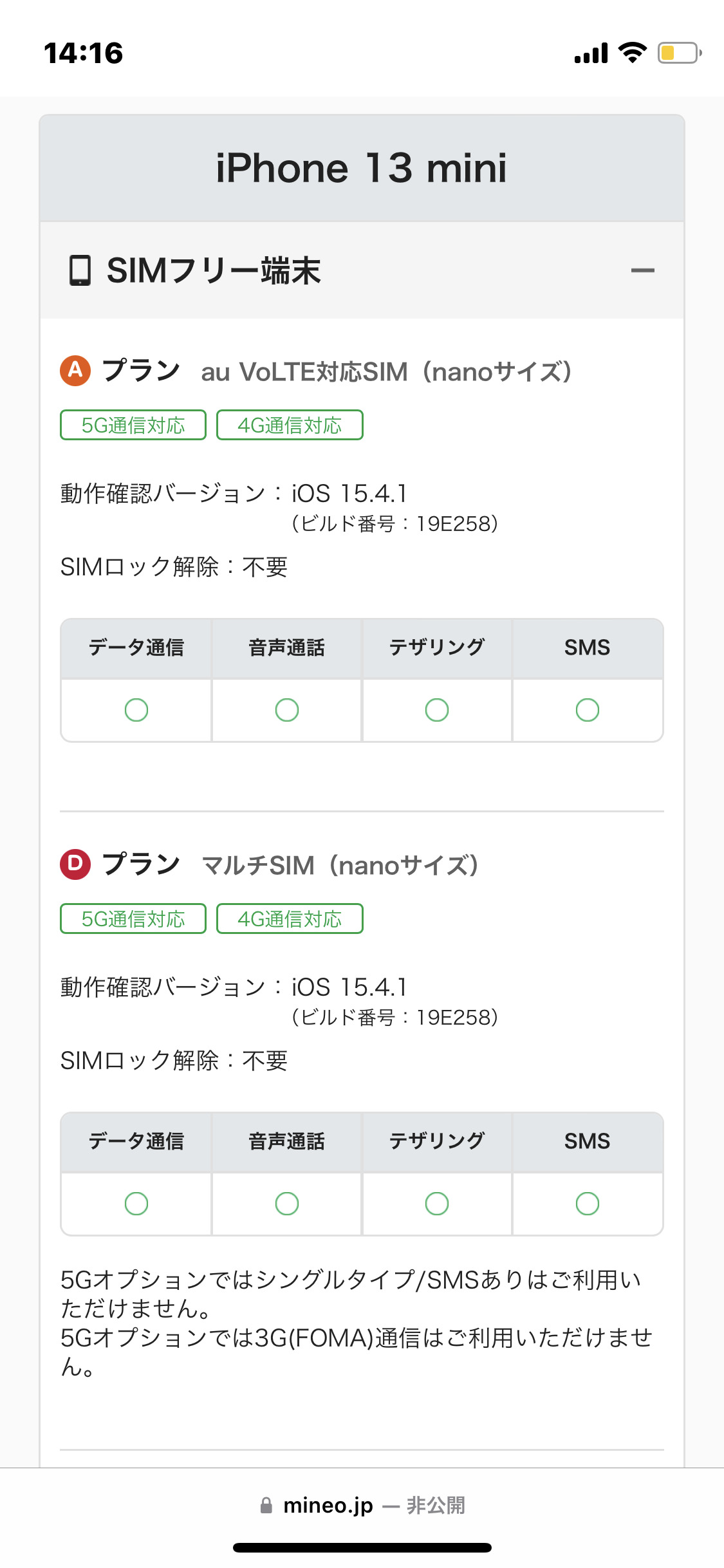Tap A plan's 5G通信対応 tag
This screenshot has height=1568, width=724.
point(133,425)
